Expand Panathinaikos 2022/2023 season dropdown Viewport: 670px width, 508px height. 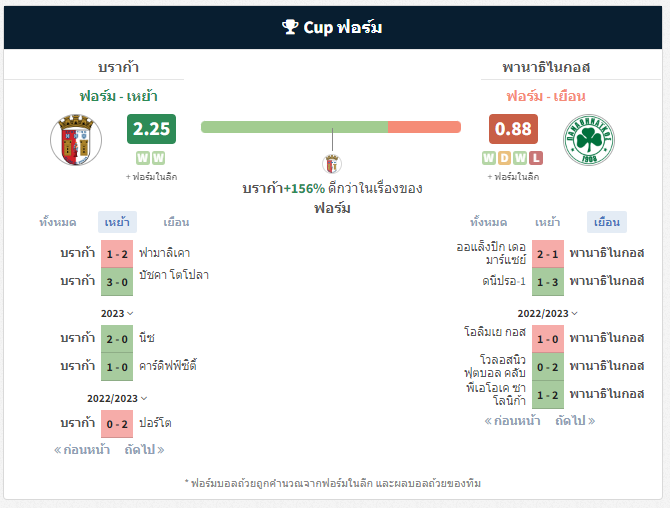point(547,313)
